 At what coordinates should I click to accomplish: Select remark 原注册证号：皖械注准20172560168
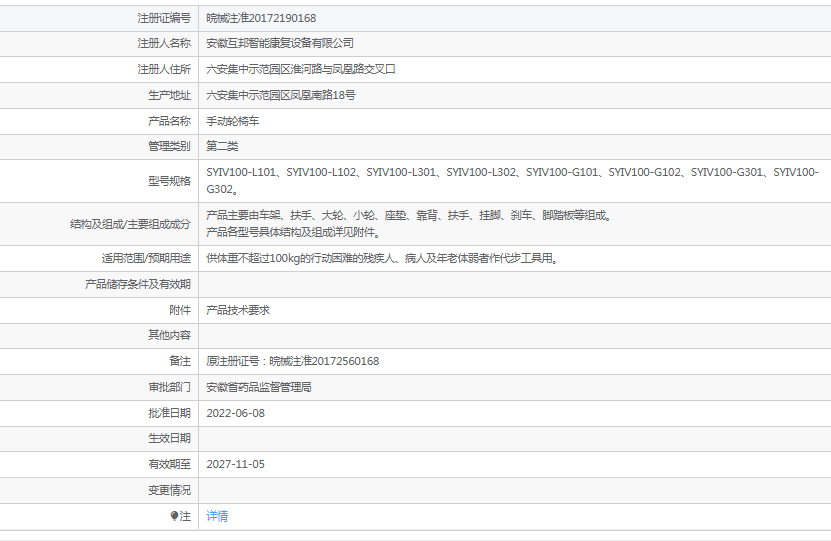point(293,361)
